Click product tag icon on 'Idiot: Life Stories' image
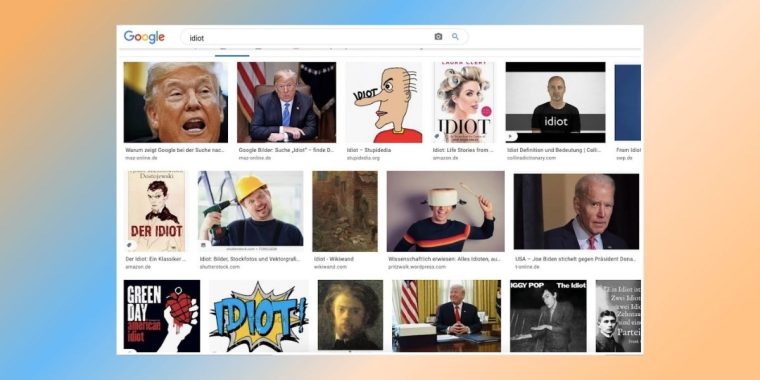Viewport: 760px width, 380px height. [x=438, y=137]
